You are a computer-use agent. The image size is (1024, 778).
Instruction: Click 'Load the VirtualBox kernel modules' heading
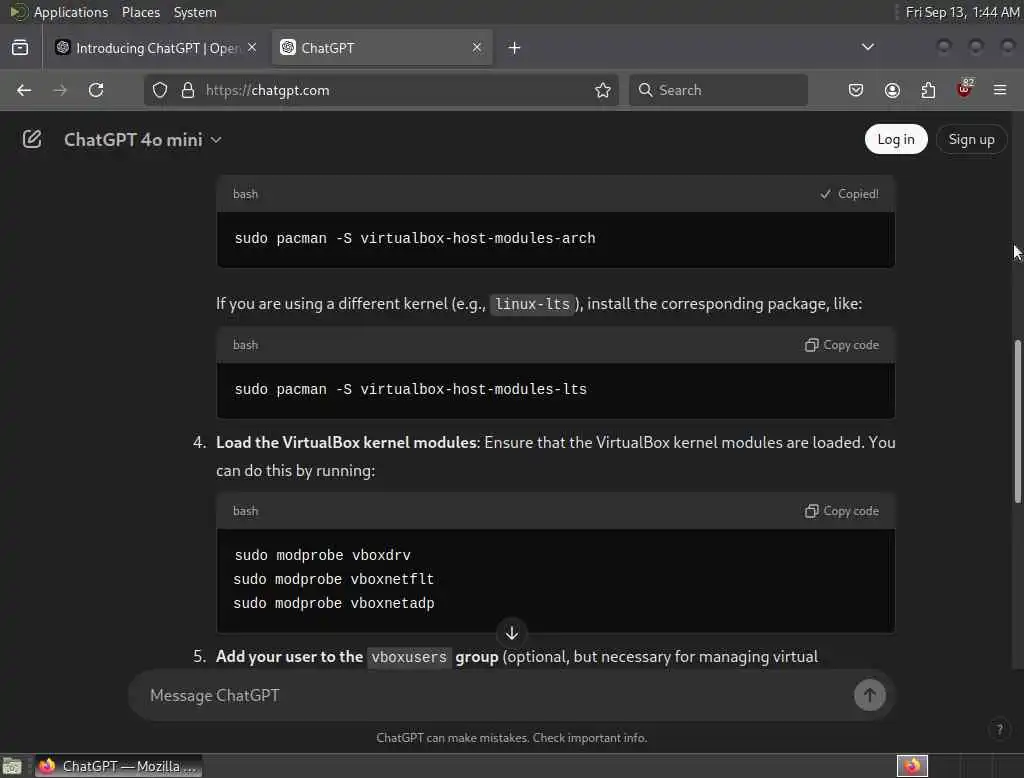(346, 442)
